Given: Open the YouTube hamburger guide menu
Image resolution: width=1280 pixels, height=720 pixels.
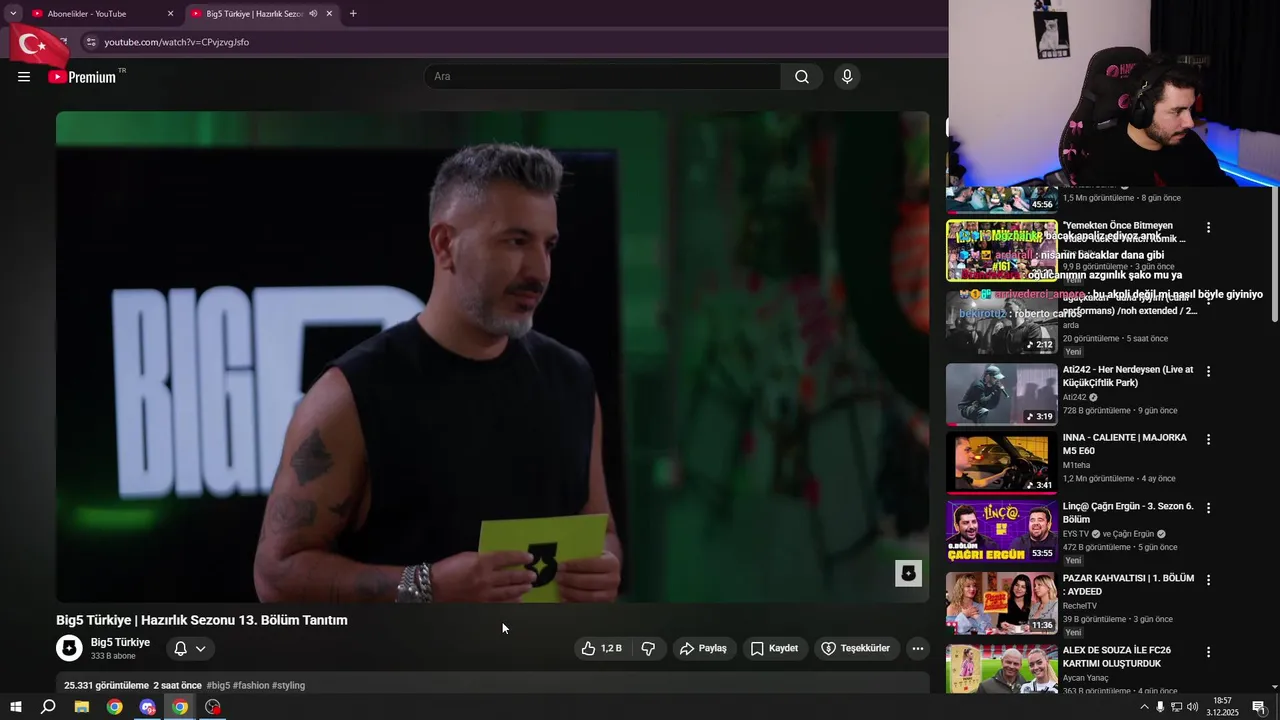Looking at the screenshot, I should tap(24, 77).
